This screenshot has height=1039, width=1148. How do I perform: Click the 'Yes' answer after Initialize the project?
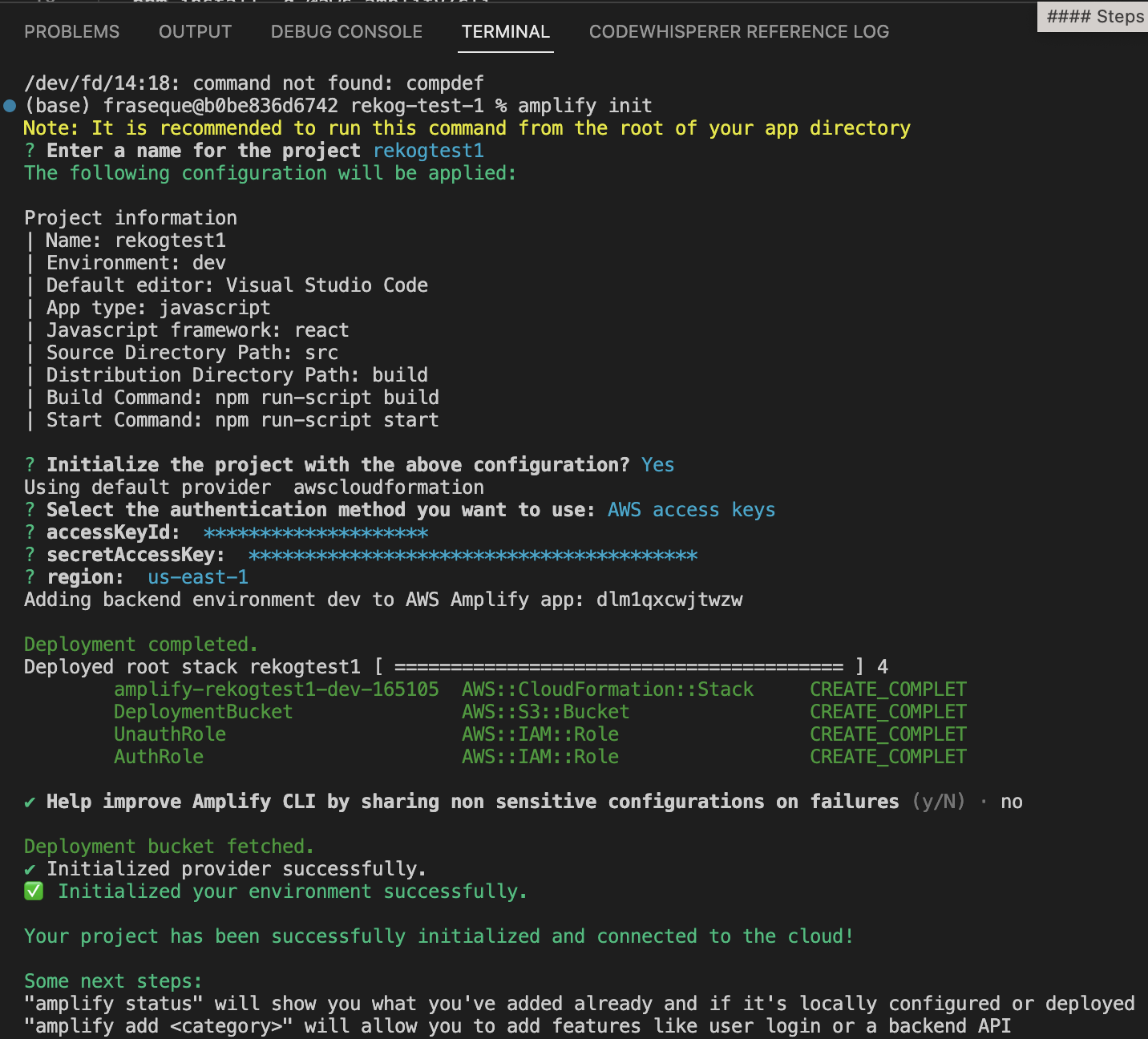point(657,465)
